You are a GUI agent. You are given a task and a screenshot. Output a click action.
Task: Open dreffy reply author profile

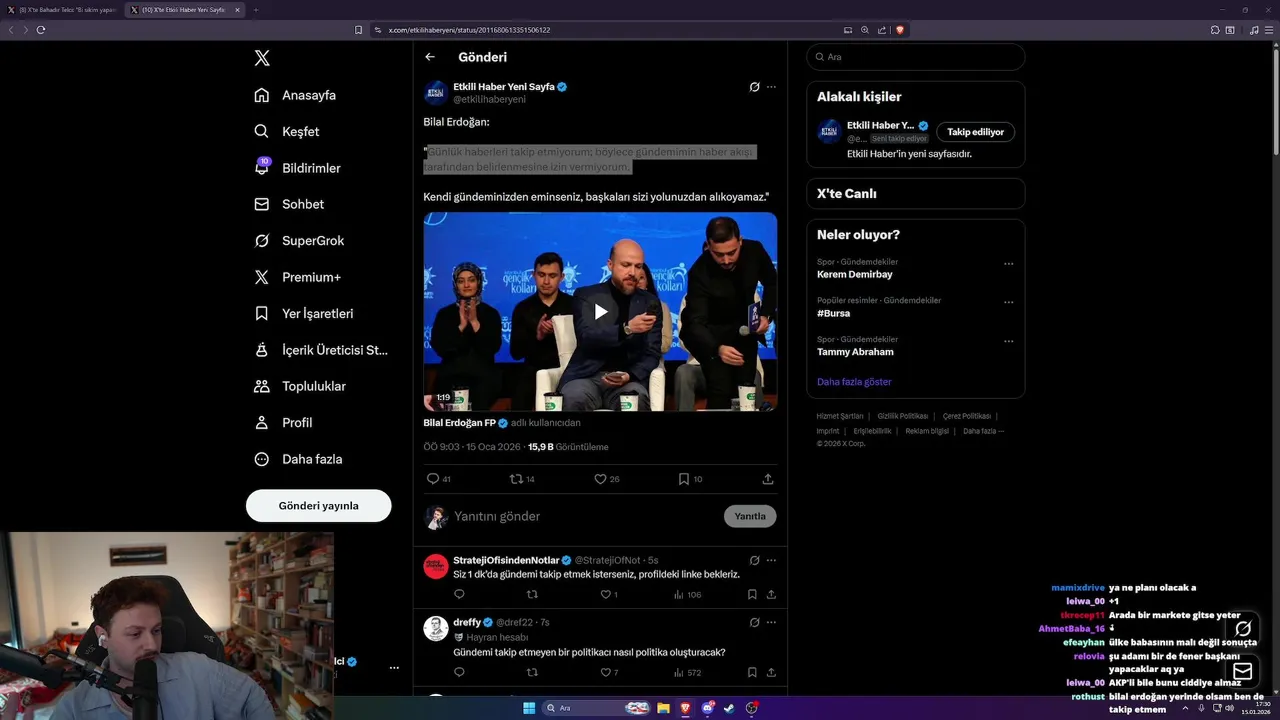pos(467,622)
